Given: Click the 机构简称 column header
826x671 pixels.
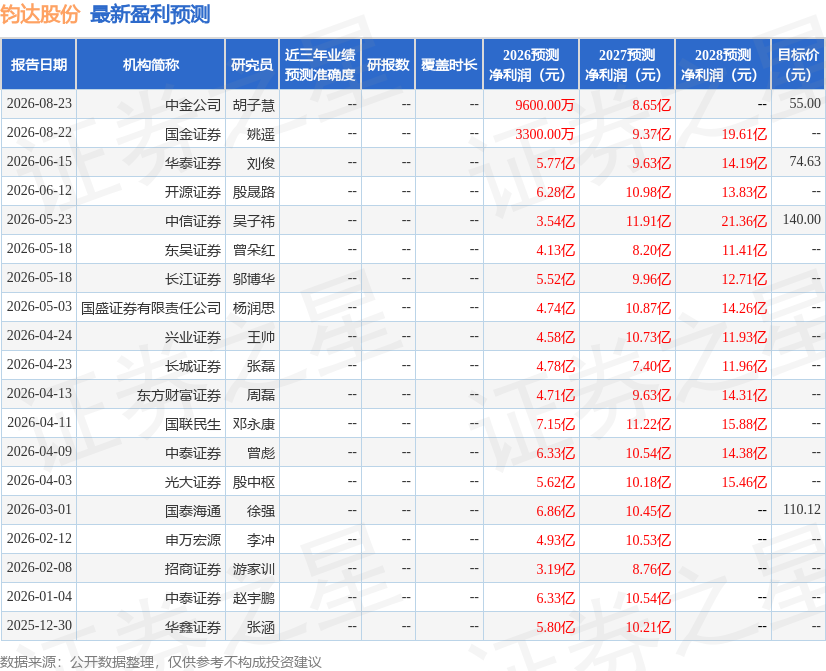Looking at the screenshot, I should pos(151,64).
